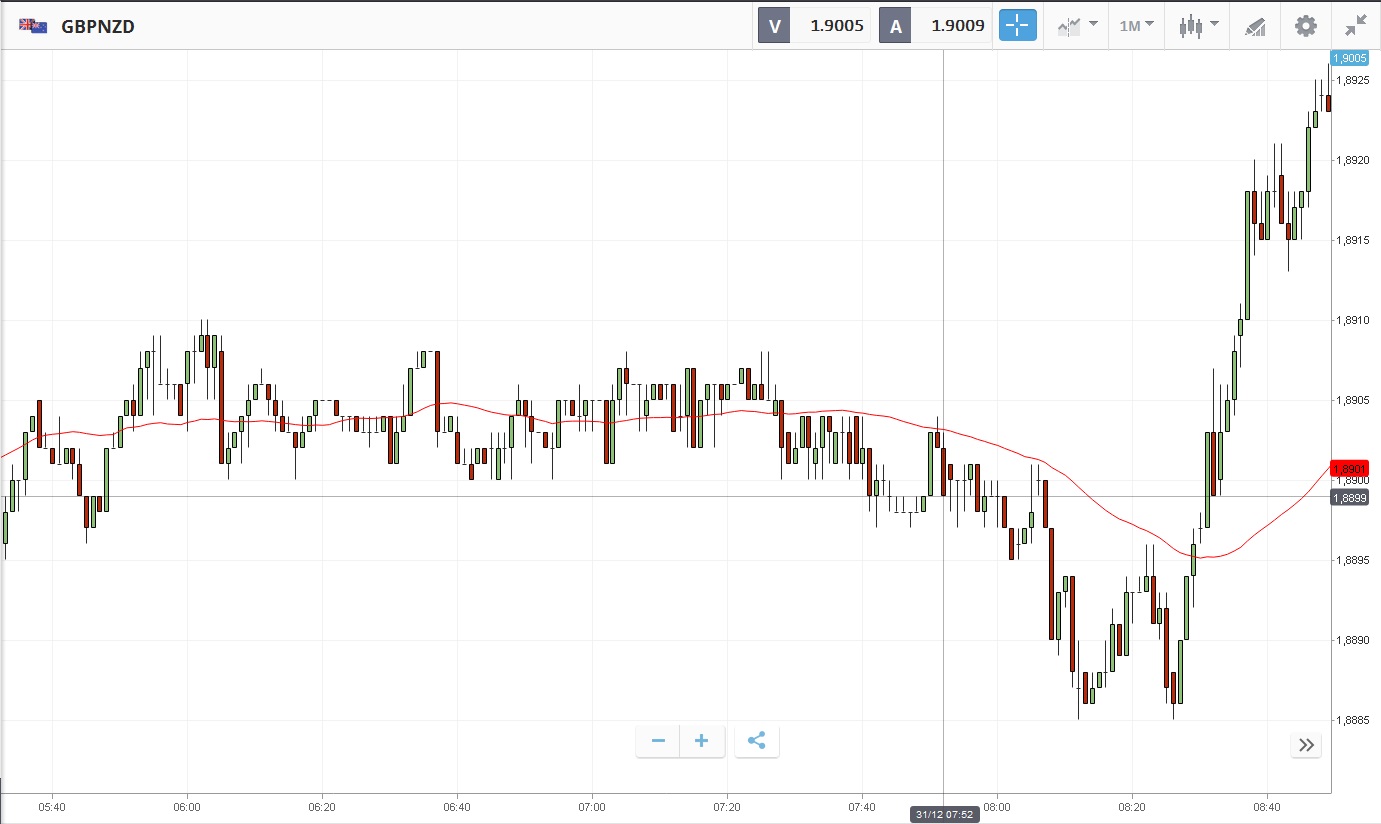Open chart settings gear
Viewport: 1381px width, 824px height.
pos(1306,26)
